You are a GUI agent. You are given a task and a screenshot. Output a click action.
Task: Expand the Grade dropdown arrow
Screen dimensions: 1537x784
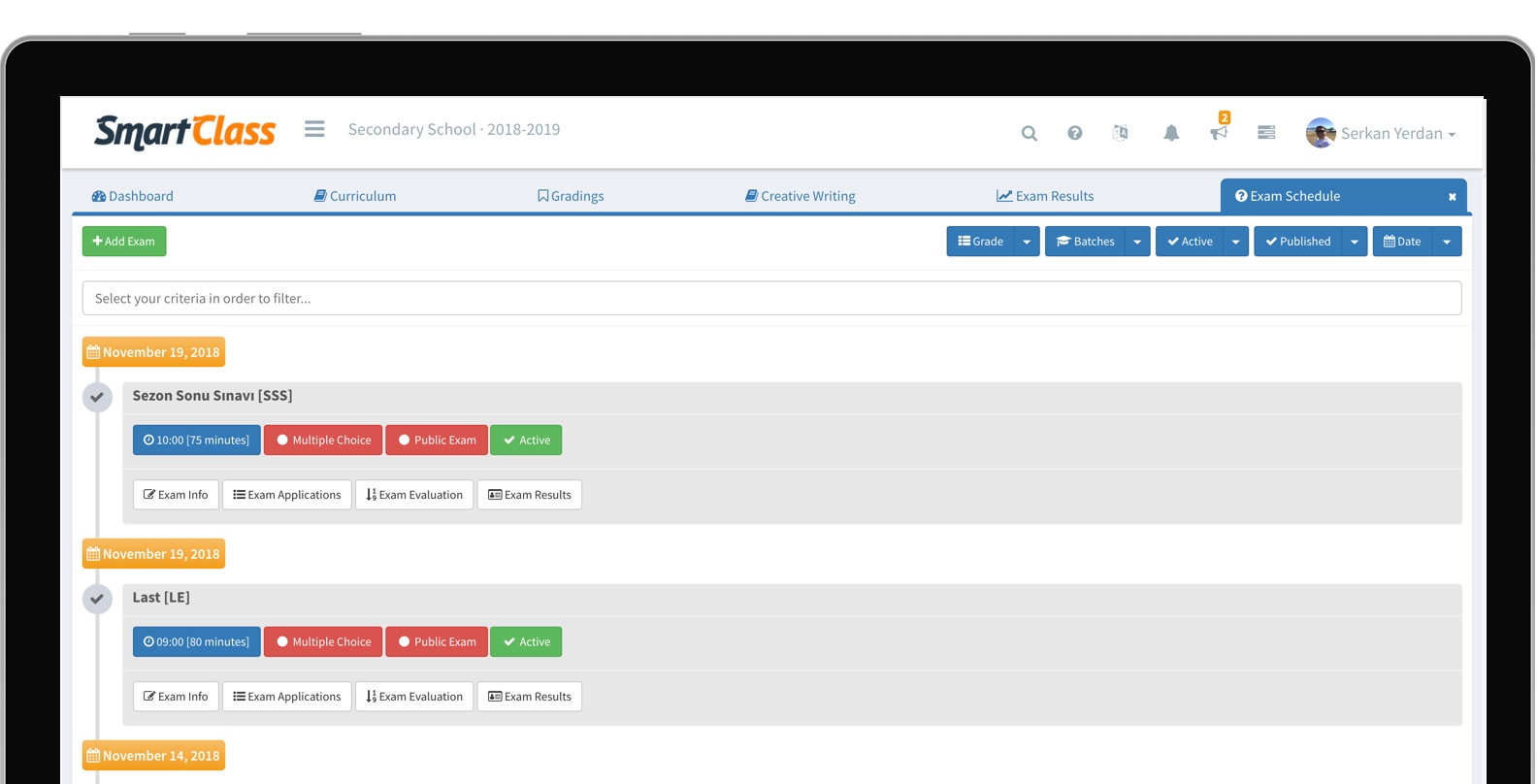coord(1027,242)
